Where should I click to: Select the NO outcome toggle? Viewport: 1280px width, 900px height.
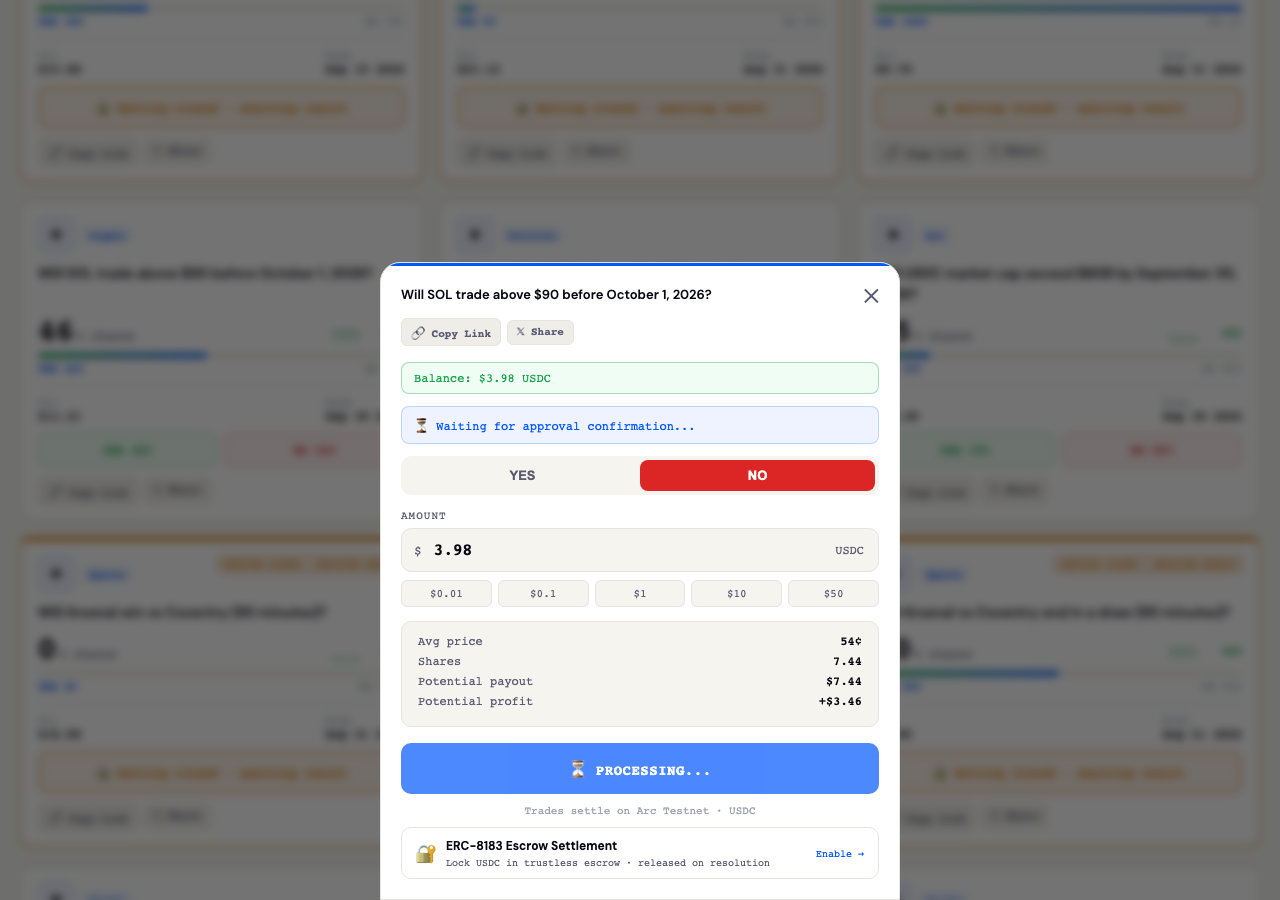757,476
